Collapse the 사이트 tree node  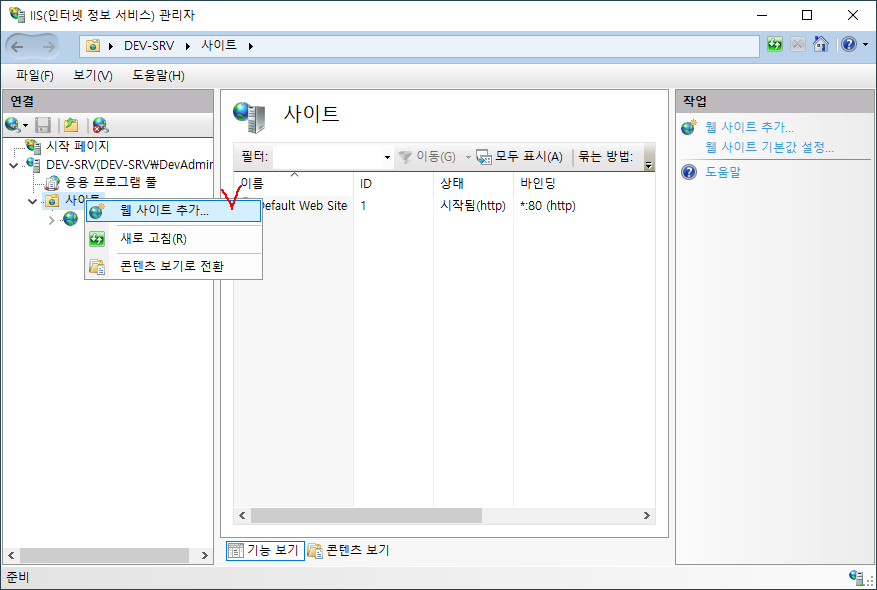32,201
